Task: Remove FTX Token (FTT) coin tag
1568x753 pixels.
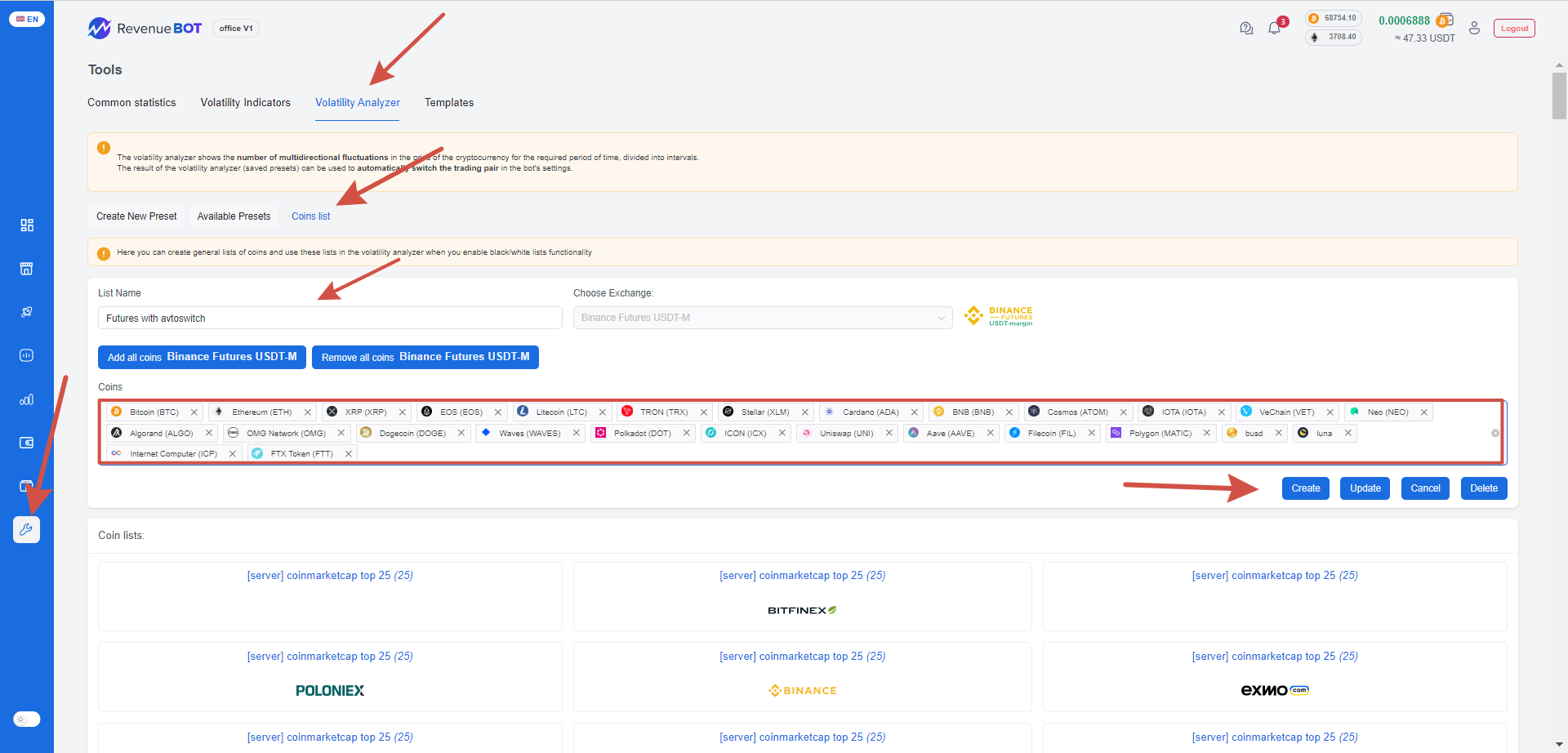Action: [349, 454]
